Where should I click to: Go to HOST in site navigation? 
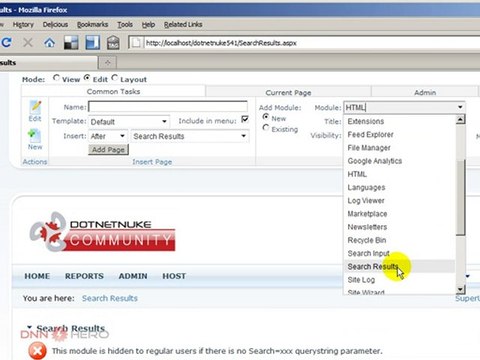pyautogui.click(x=174, y=276)
